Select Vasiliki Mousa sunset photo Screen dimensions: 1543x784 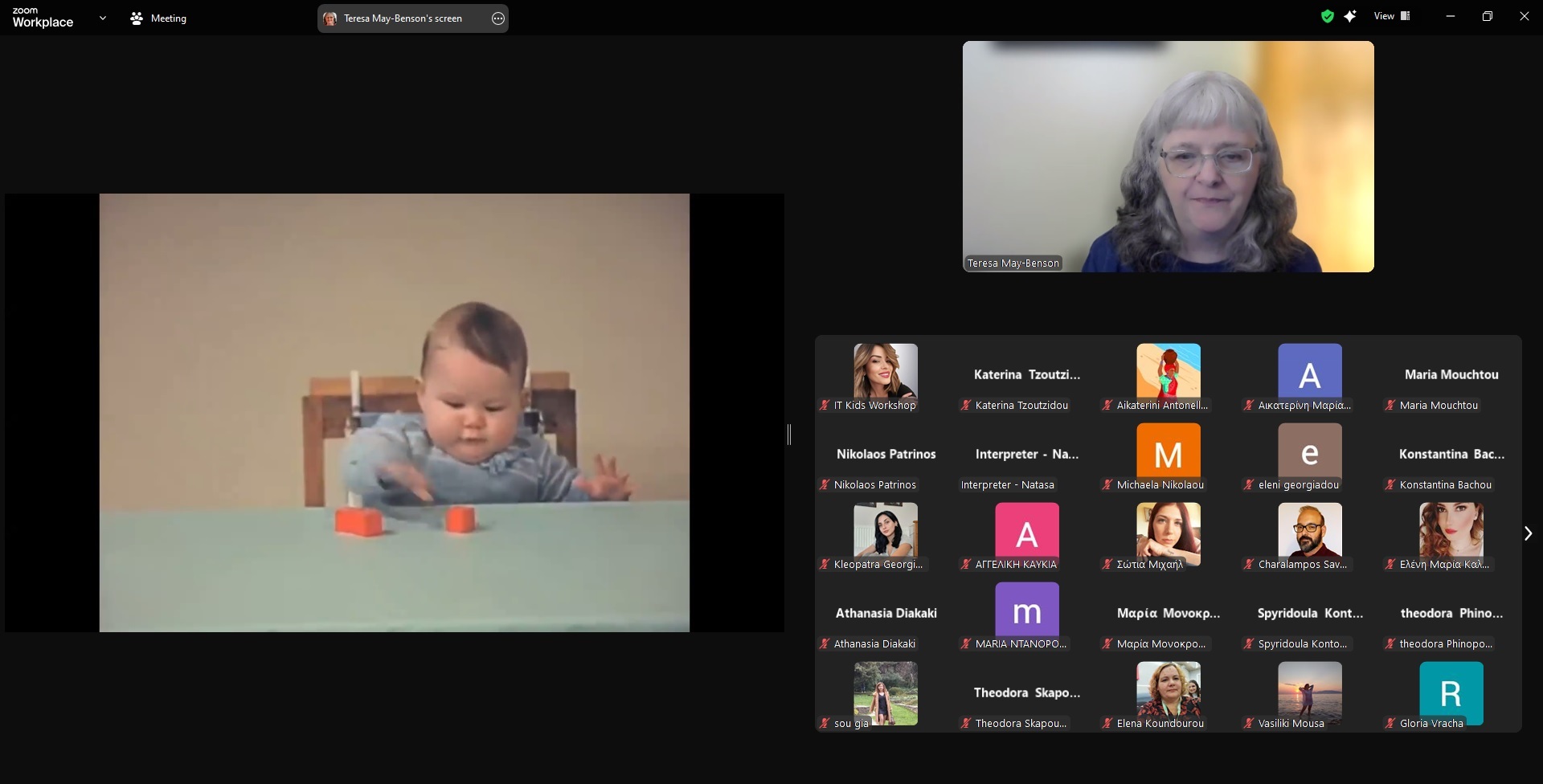tap(1310, 689)
